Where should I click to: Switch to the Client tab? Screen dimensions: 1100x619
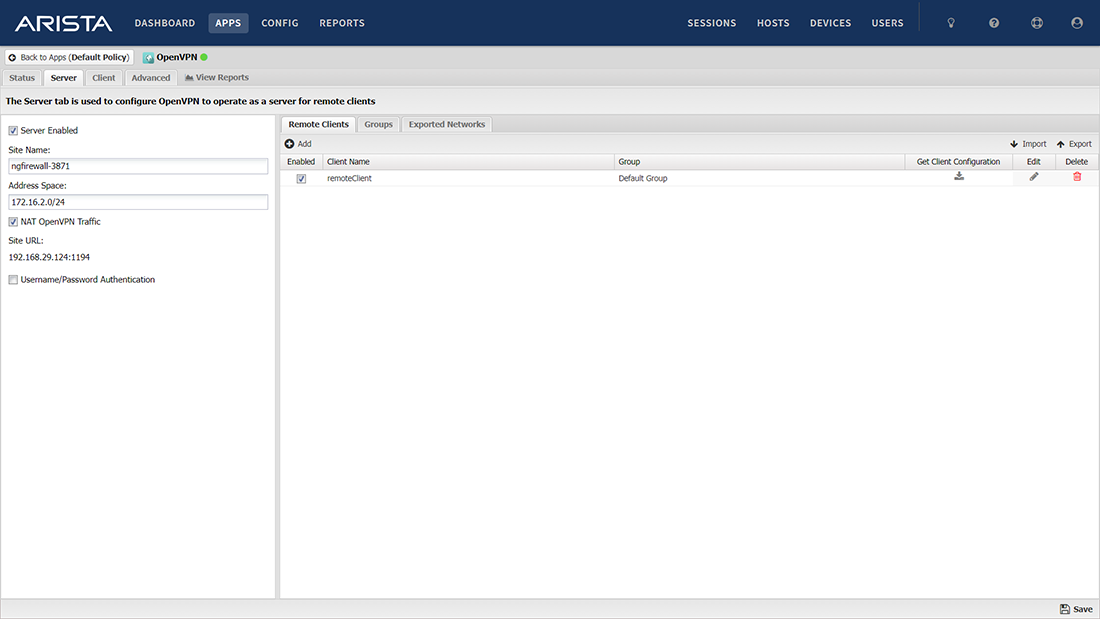pyautogui.click(x=104, y=78)
